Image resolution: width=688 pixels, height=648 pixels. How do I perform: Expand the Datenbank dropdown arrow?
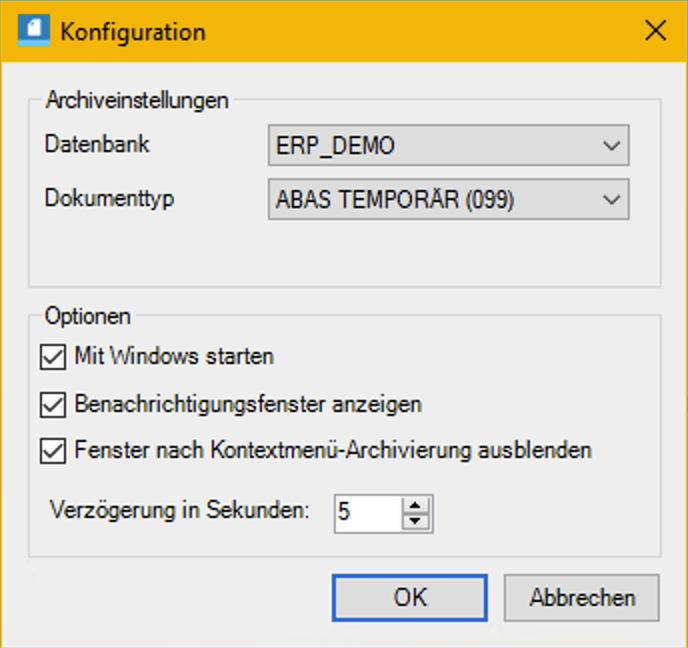612,146
